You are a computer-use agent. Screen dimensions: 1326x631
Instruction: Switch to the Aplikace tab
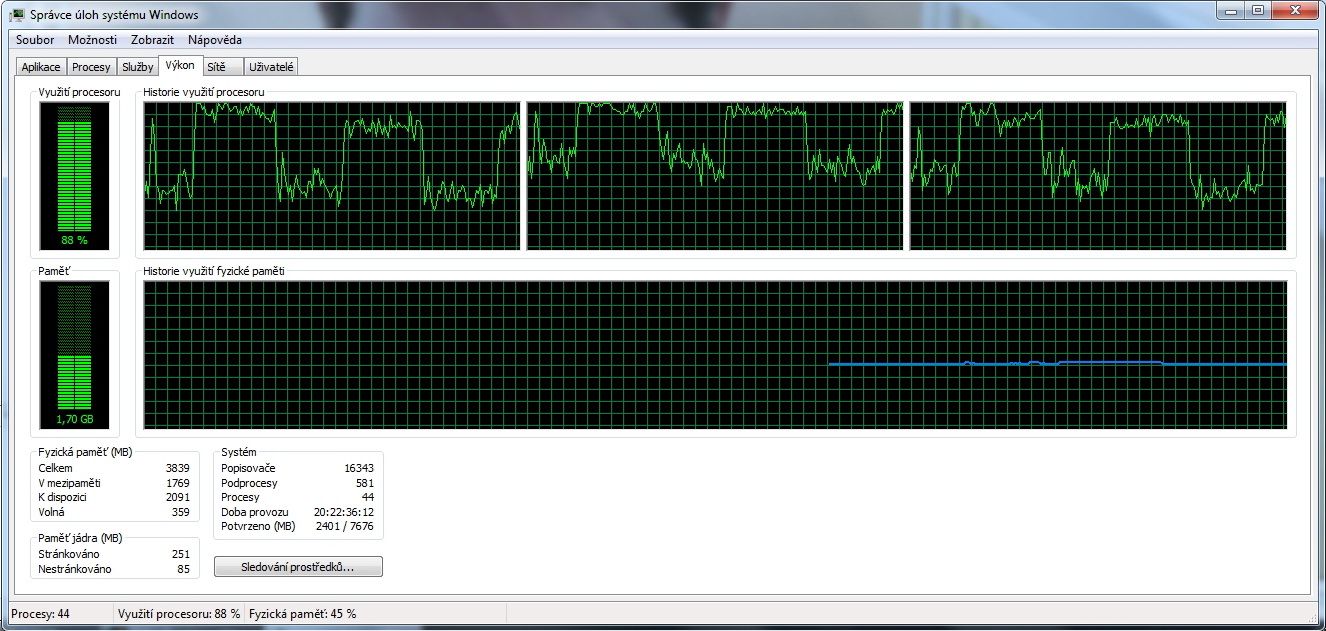41,67
